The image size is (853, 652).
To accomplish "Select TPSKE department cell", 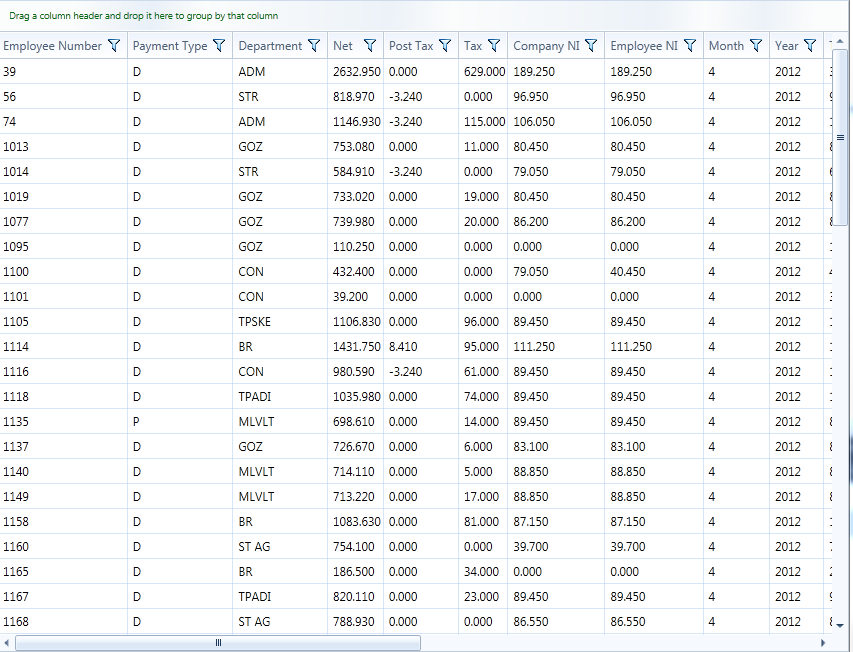I will 280,321.
